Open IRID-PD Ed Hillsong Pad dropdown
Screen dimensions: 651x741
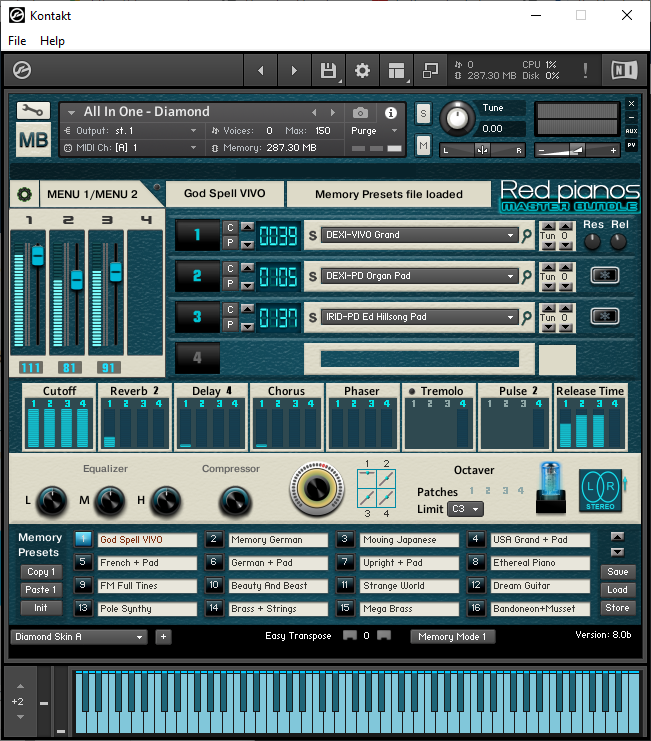pyautogui.click(x=420, y=317)
